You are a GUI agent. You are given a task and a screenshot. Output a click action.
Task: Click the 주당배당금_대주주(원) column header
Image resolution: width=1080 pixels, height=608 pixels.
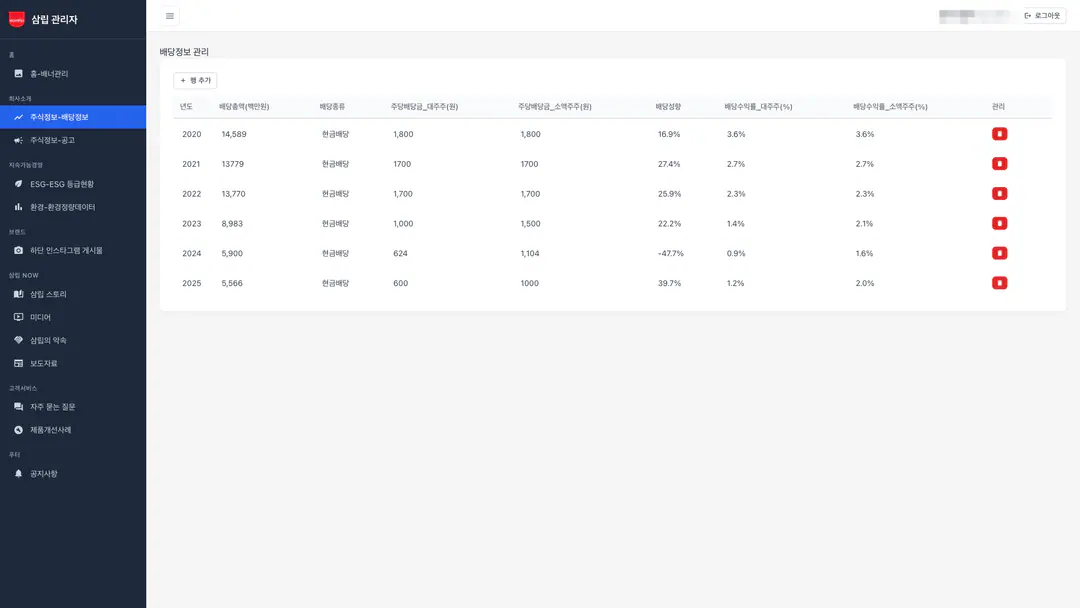coord(424,107)
